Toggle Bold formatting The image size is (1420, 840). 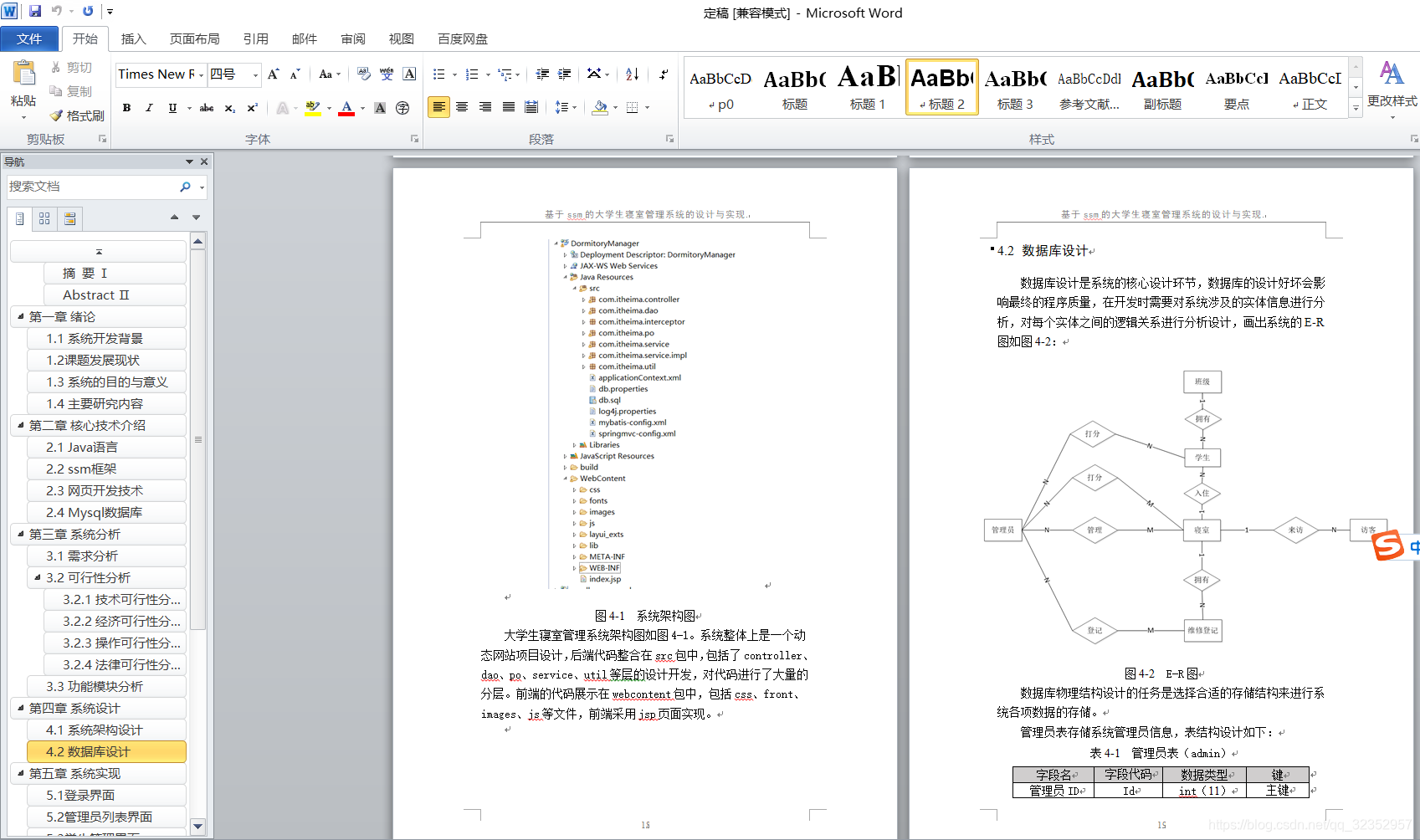point(126,108)
